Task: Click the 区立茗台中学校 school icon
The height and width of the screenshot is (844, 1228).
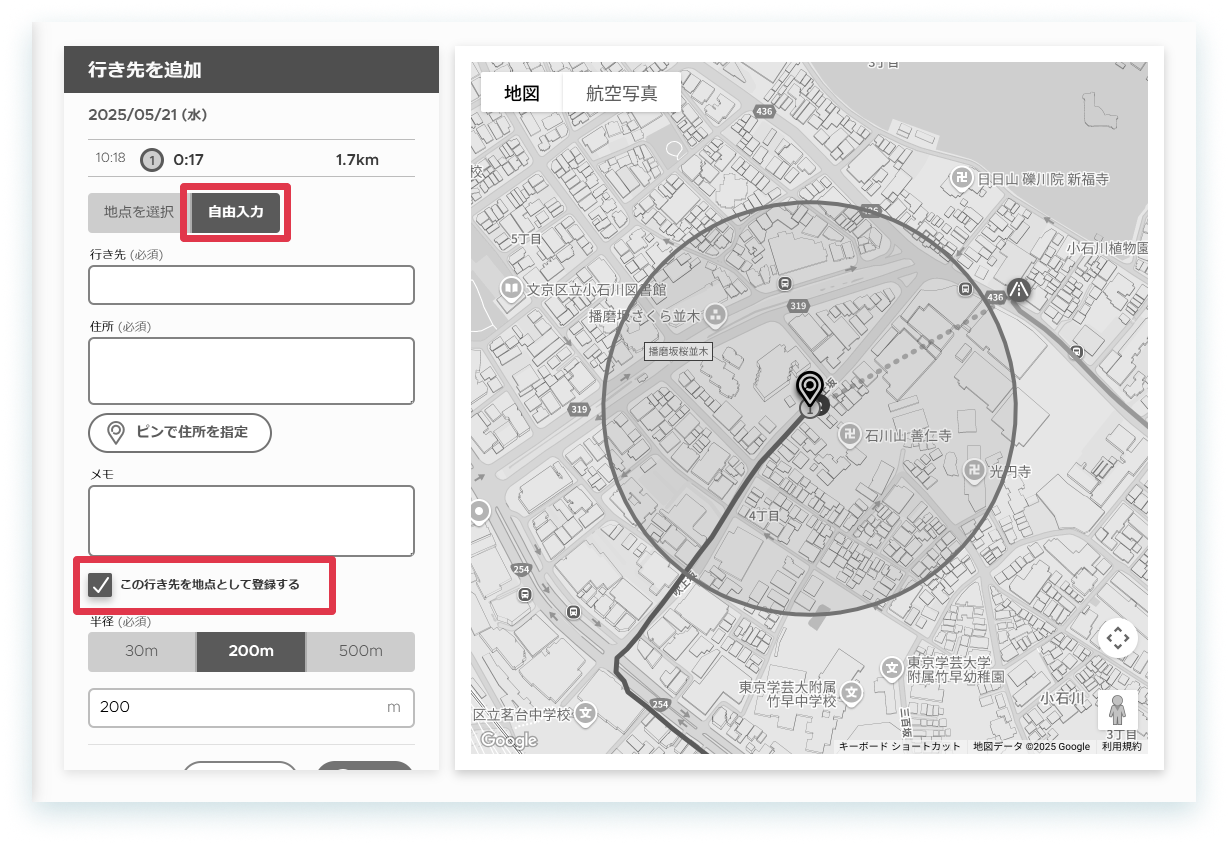Action: (586, 715)
